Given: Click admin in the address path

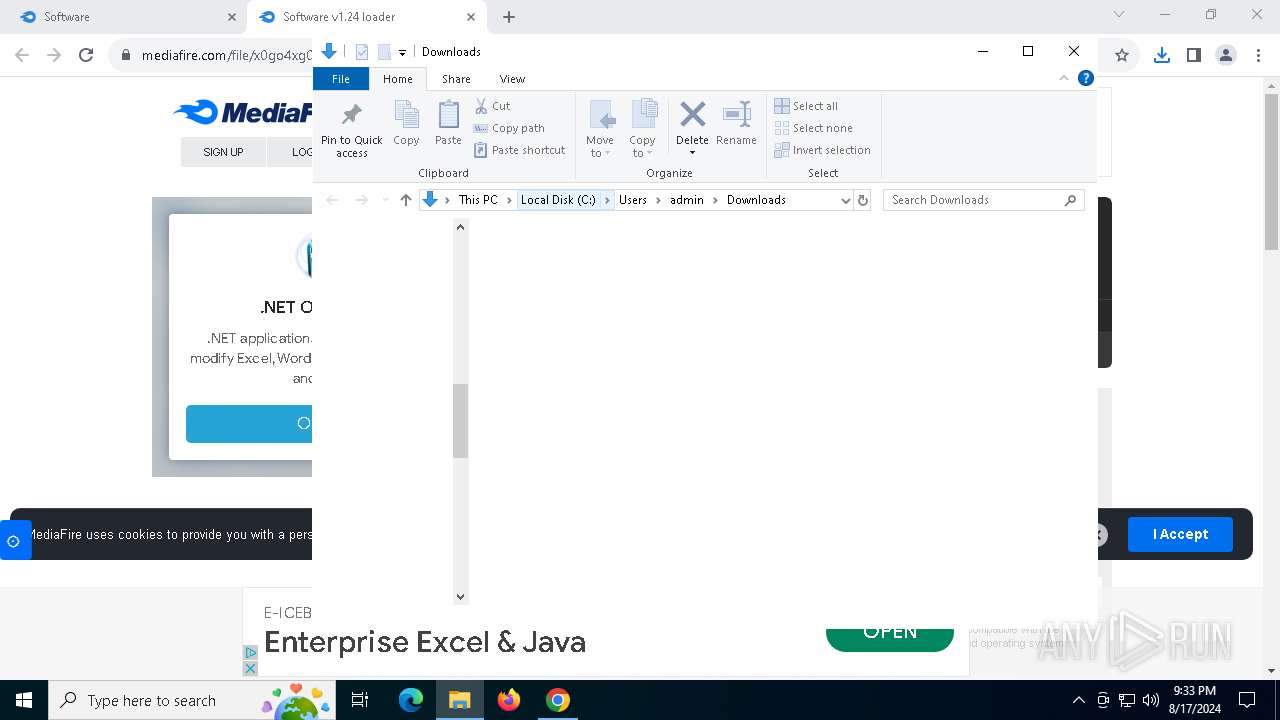Looking at the screenshot, I should 687,200.
